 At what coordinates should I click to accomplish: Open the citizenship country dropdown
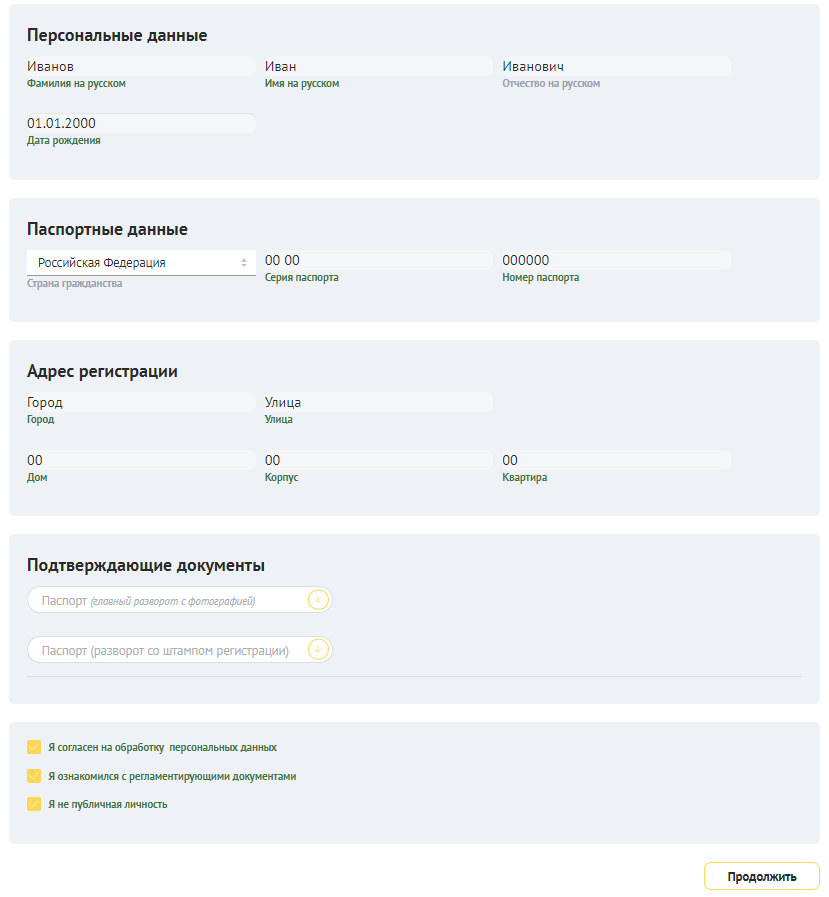(x=140, y=263)
